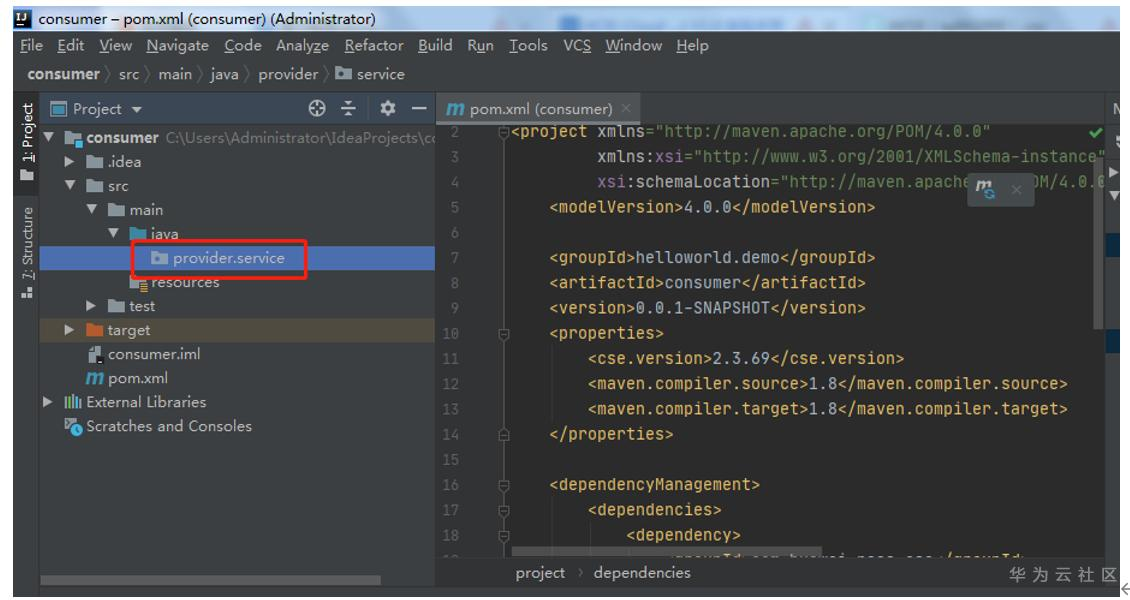Collapse the consumer project root node
Image resolution: width=1130 pixels, height=600 pixels.
[49, 137]
